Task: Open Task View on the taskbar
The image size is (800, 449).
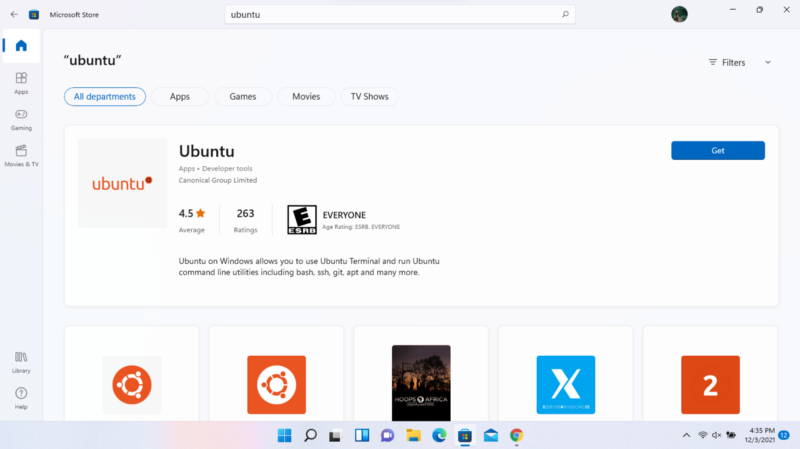Action: click(335, 436)
